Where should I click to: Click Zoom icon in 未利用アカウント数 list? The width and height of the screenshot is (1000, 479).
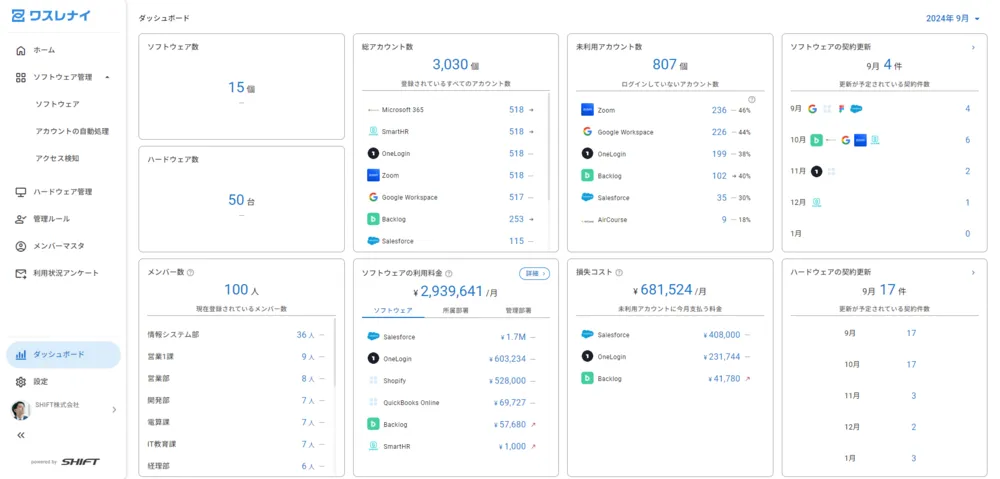pyautogui.click(x=587, y=110)
